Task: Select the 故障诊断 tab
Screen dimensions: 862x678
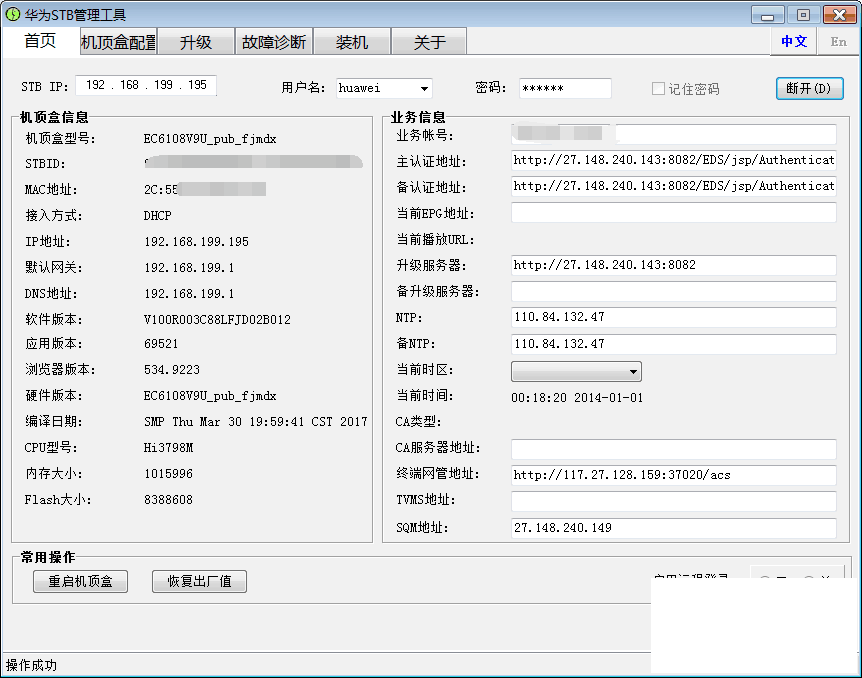Action: [274, 42]
